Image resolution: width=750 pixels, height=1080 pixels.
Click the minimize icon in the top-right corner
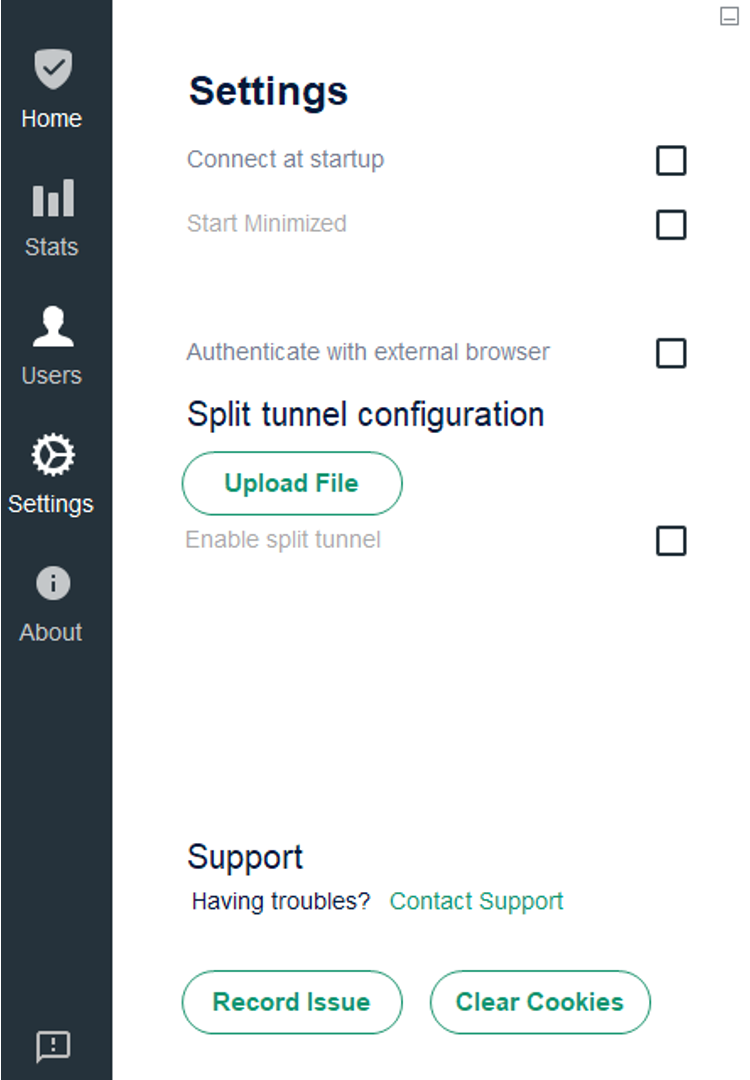click(x=729, y=17)
